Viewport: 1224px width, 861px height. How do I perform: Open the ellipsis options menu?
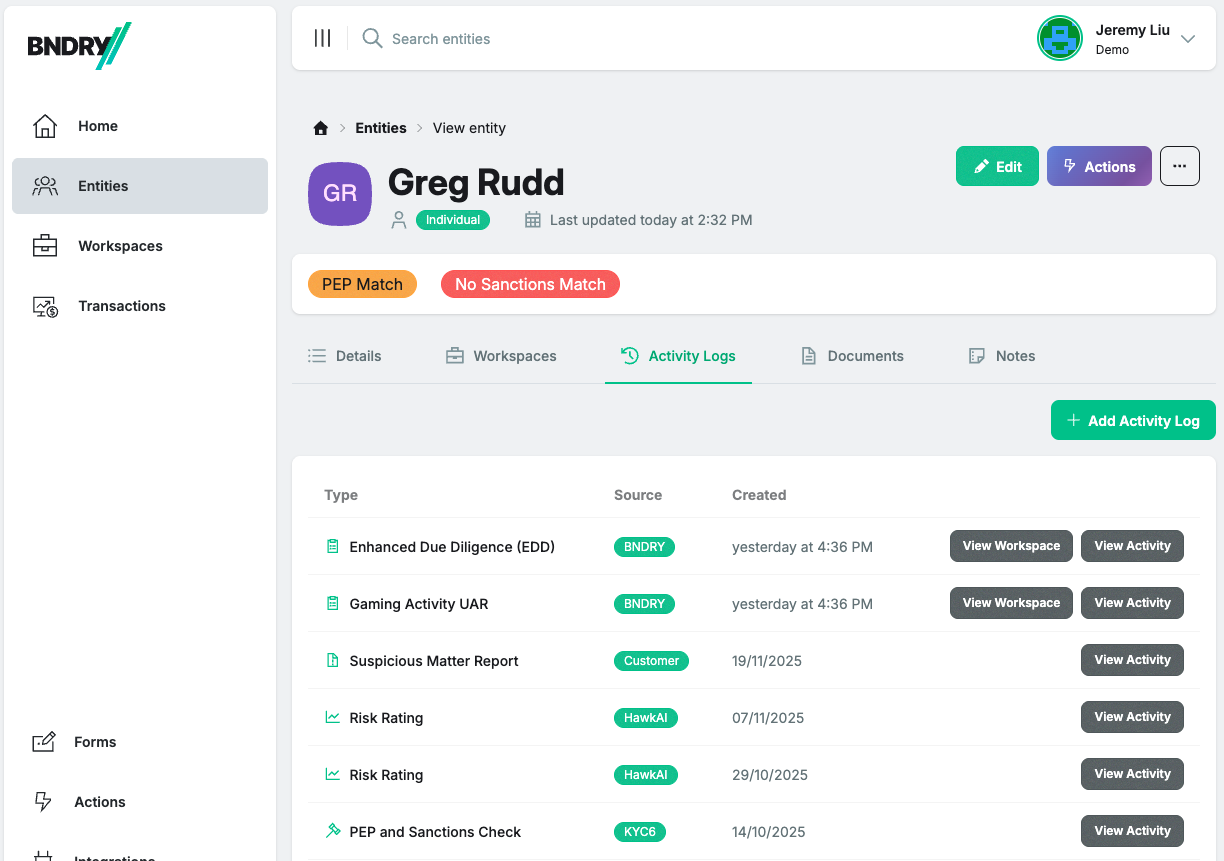click(x=1179, y=166)
